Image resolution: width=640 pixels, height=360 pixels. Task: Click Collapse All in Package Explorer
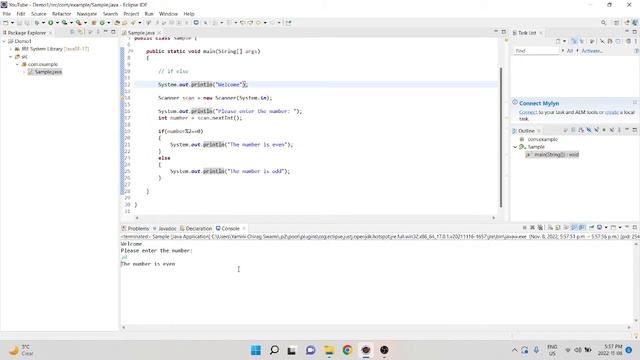[72, 32]
